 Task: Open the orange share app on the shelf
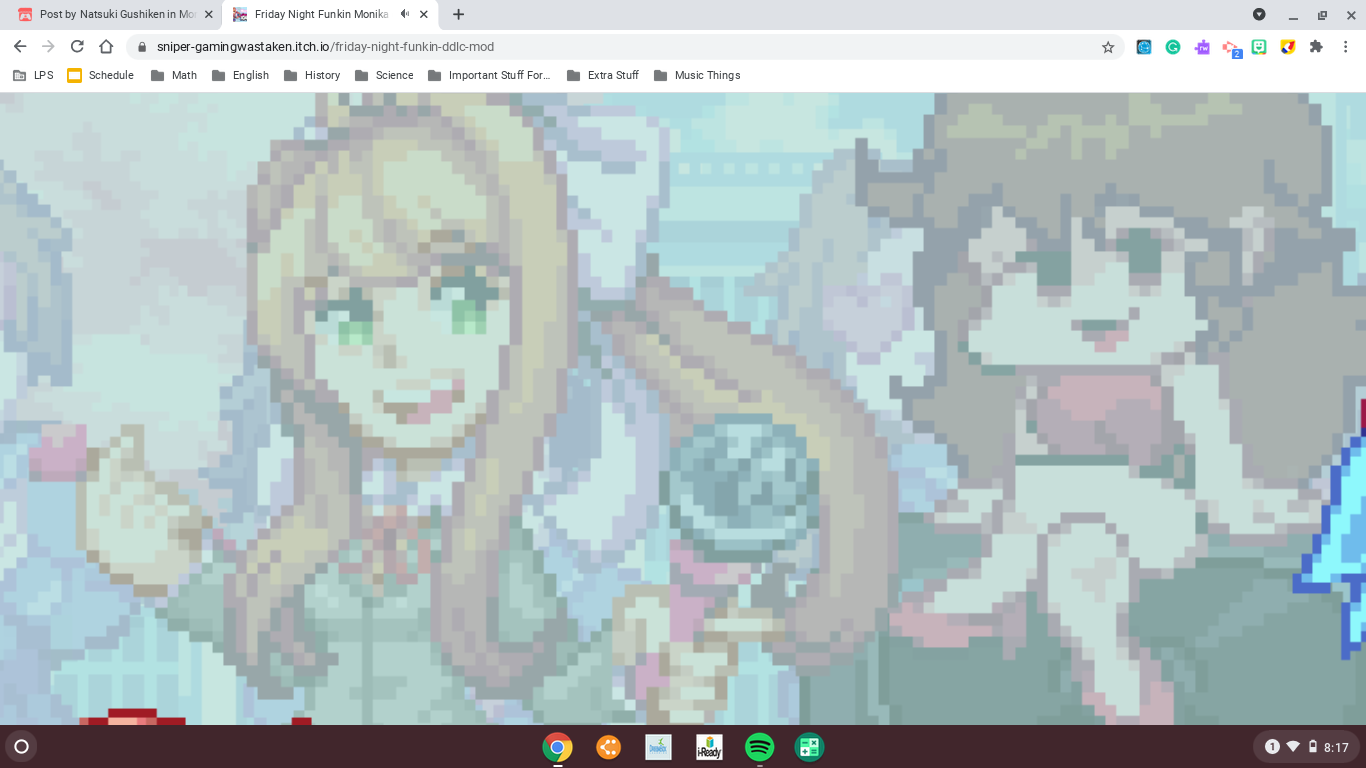tap(608, 747)
